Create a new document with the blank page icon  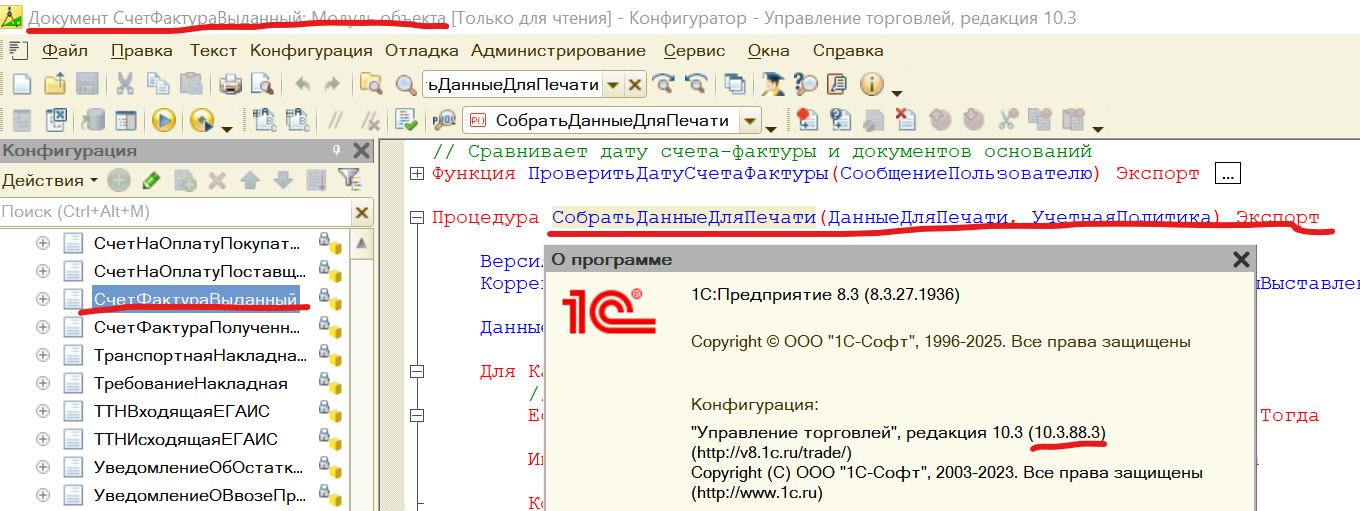[x=21, y=85]
